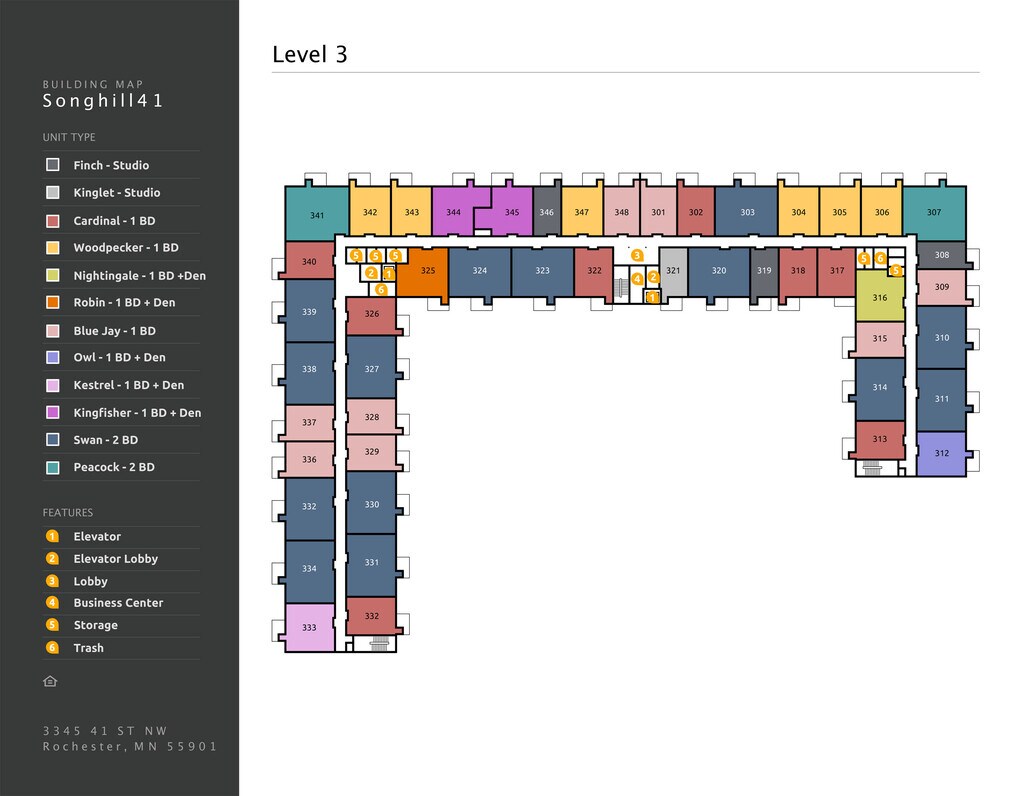Select the Elevator Lobby legend marker

52,559
